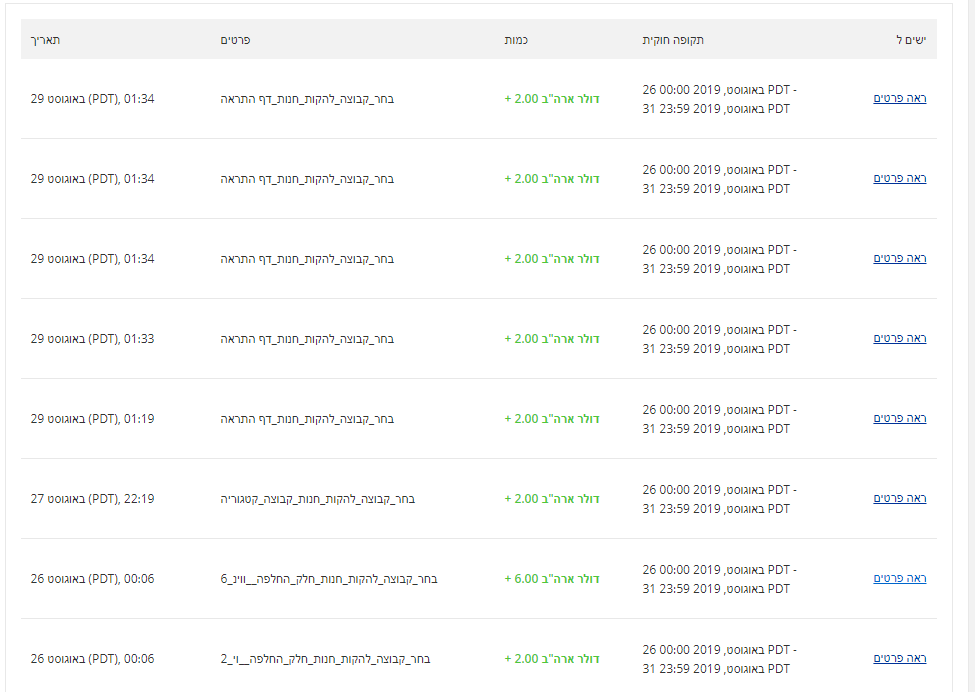Click the תקופה חוקית column header
The width and height of the screenshot is (975, 692).
click(673, 40)
